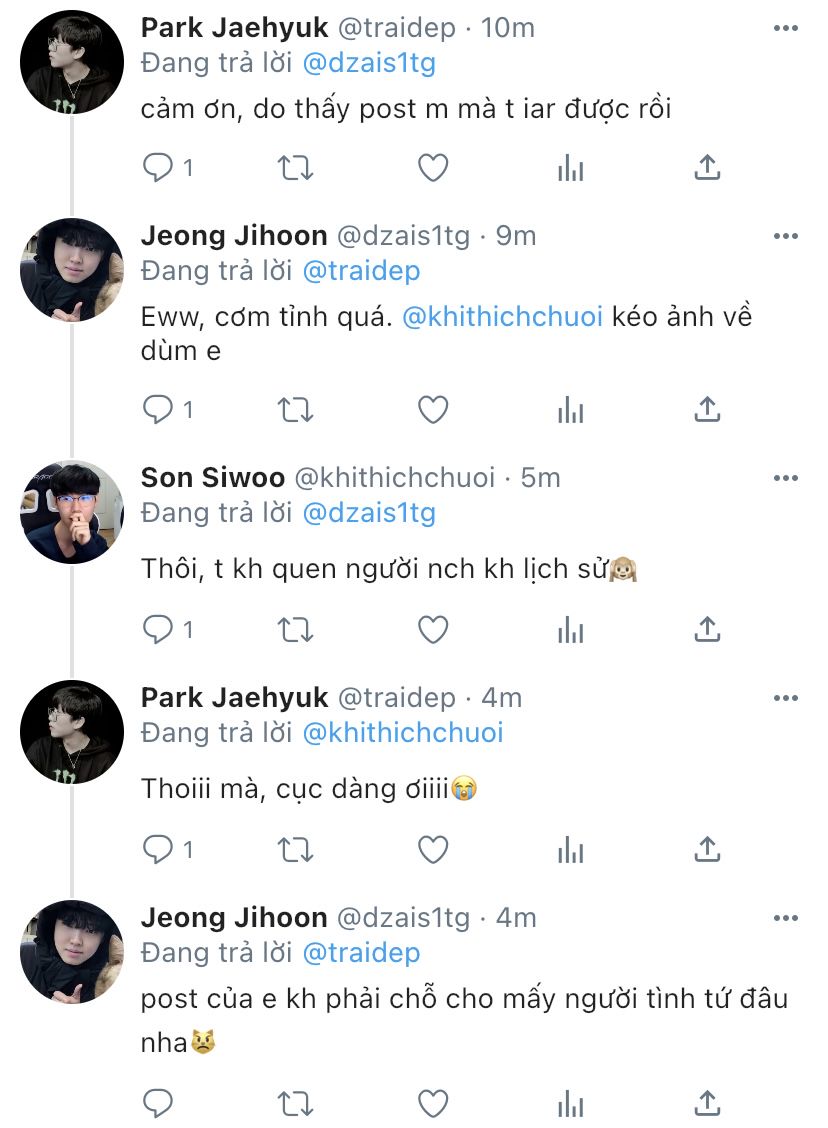Open Son Siwoo's profile picture
The image size is (828, 1128).
pos(71,511)
